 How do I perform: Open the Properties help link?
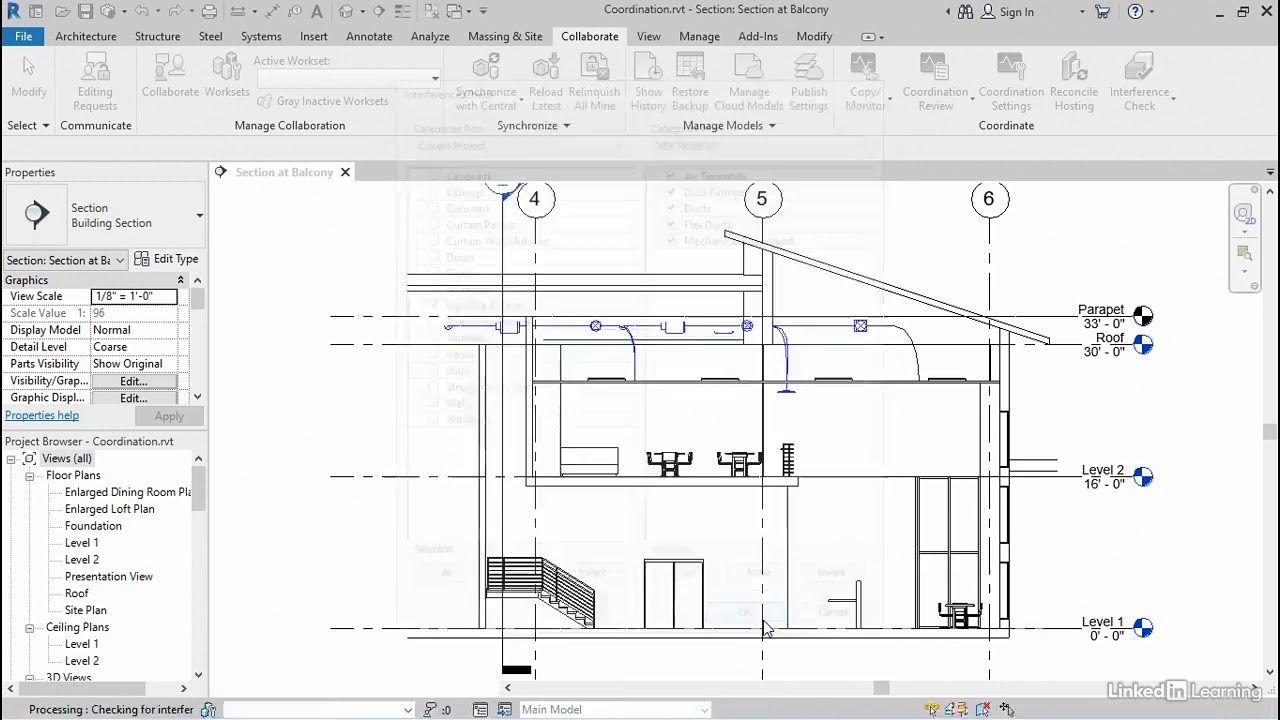42,416
